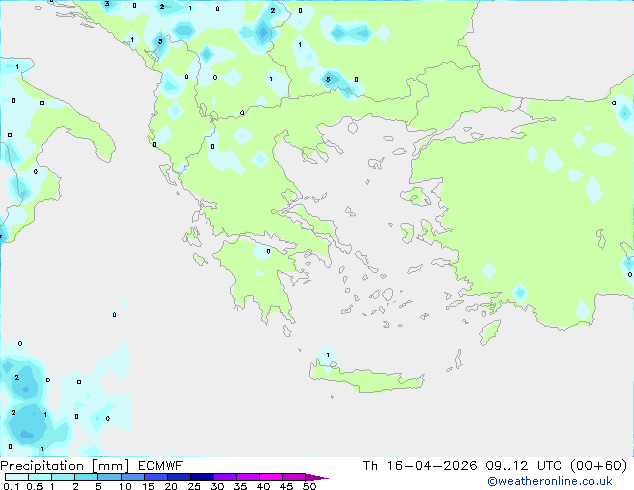
Task: Click the '(00+60)' forecast offset text
Action: coord(598,466)
